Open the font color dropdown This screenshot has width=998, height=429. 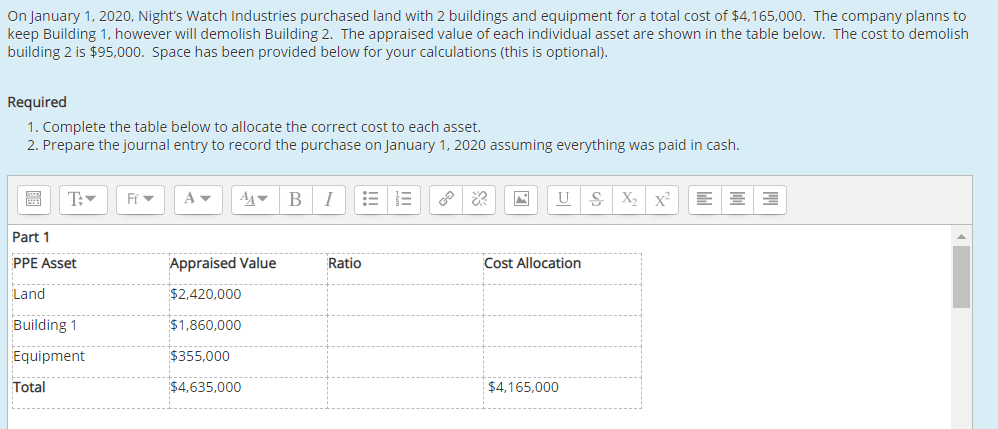(197, 199)
